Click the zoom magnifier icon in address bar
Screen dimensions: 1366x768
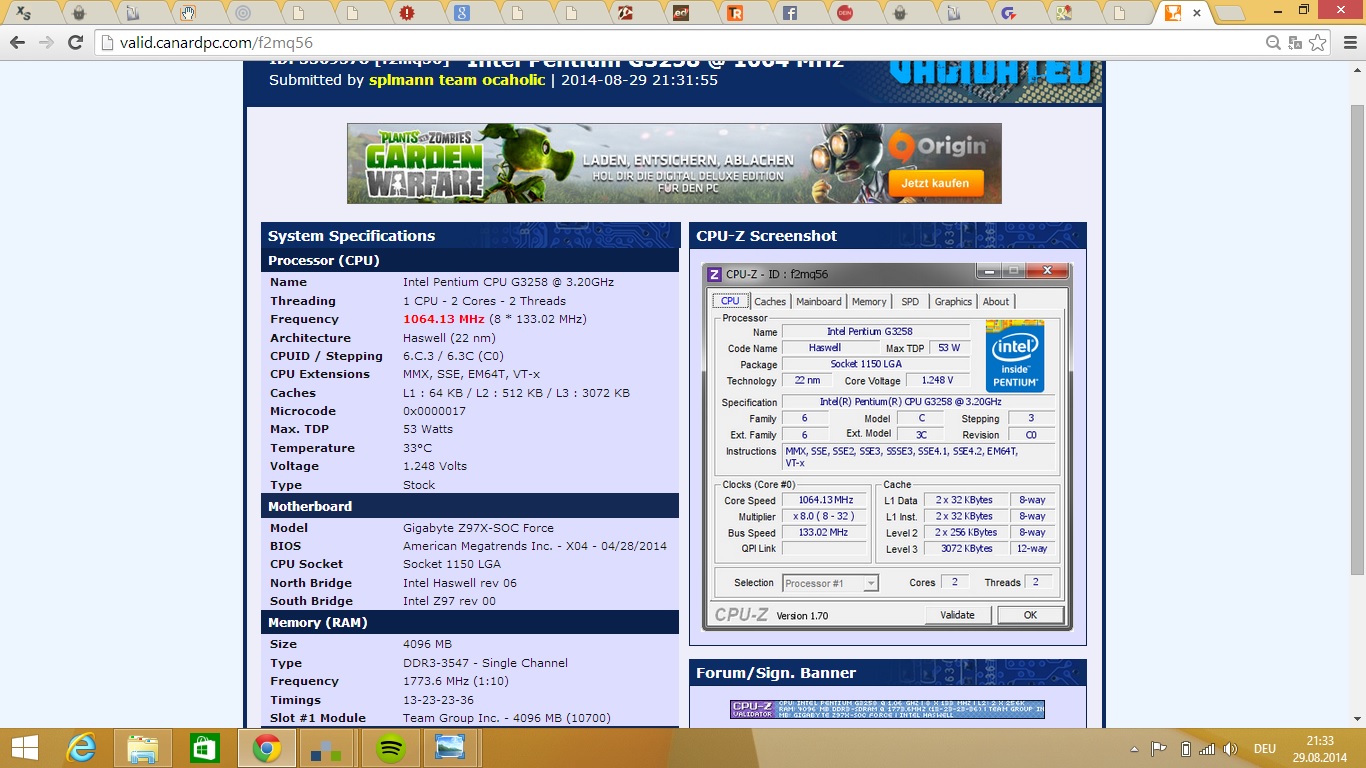point(1273,42)
